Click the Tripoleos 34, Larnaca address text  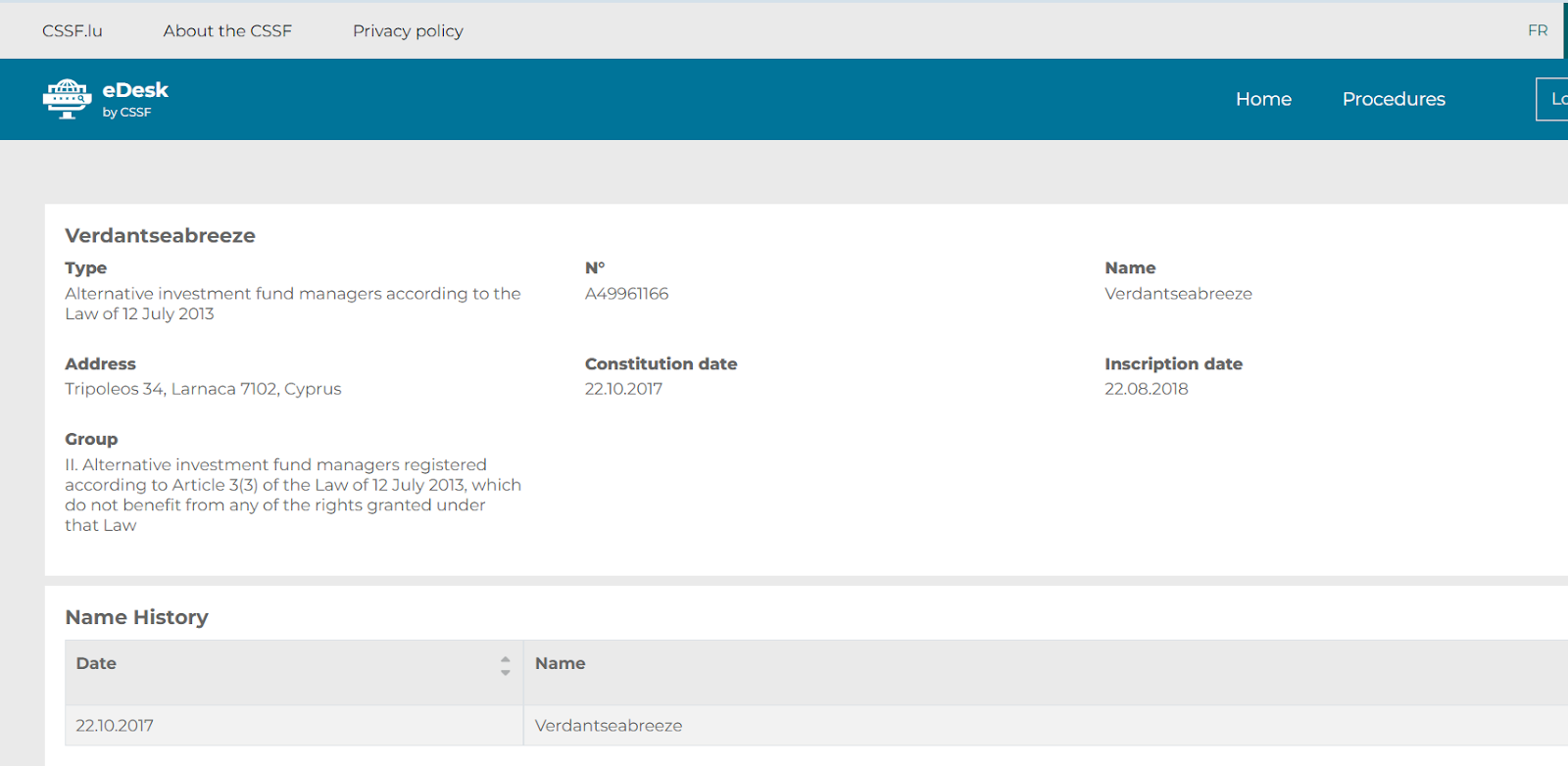point(203,389)
